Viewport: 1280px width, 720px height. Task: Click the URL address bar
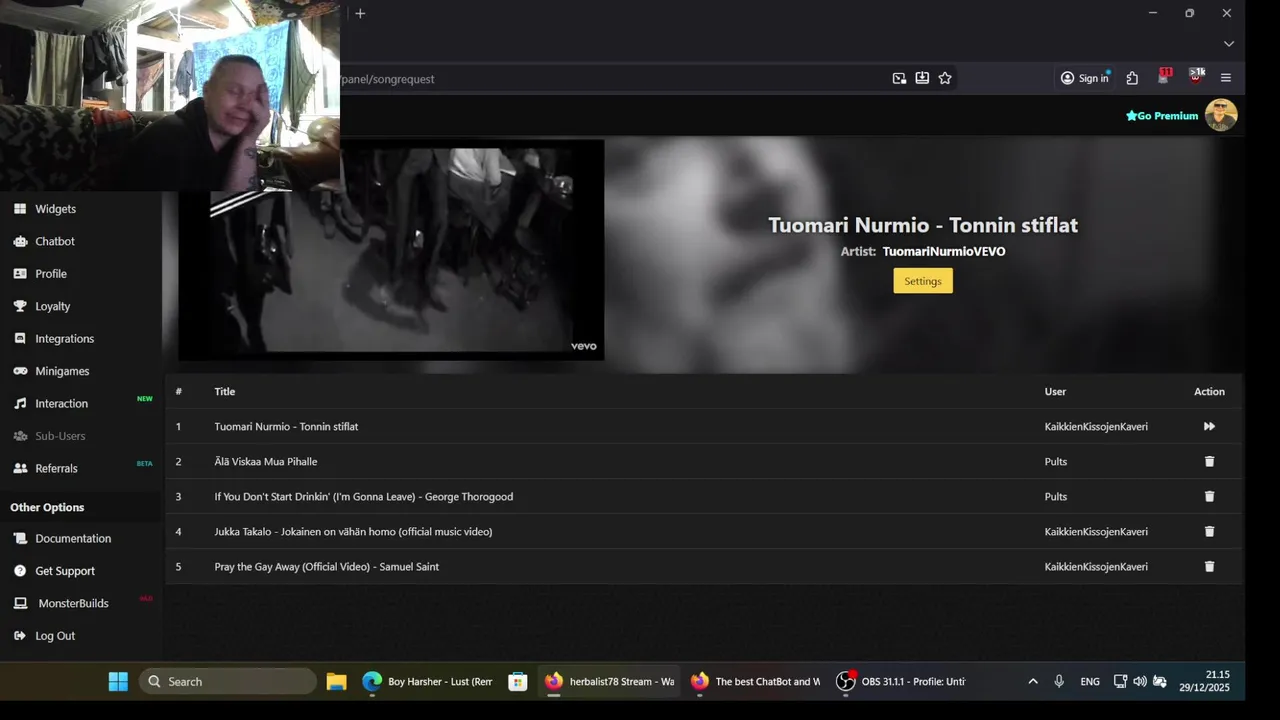(610, 78)
